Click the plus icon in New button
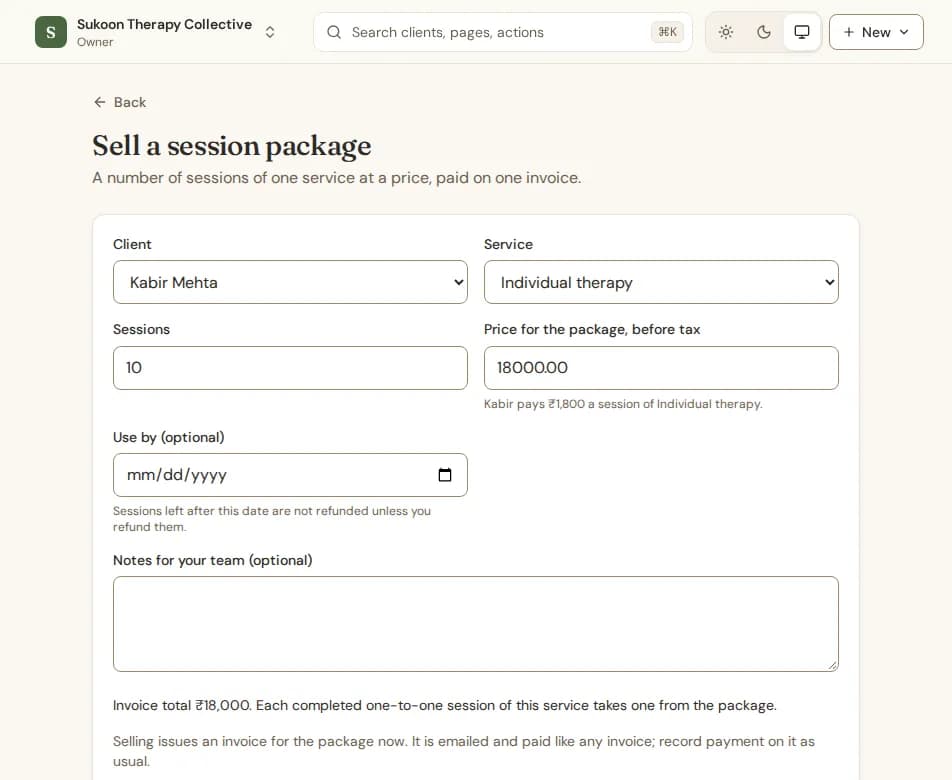Viewport: 952px width, 780px height. [849, 32]
